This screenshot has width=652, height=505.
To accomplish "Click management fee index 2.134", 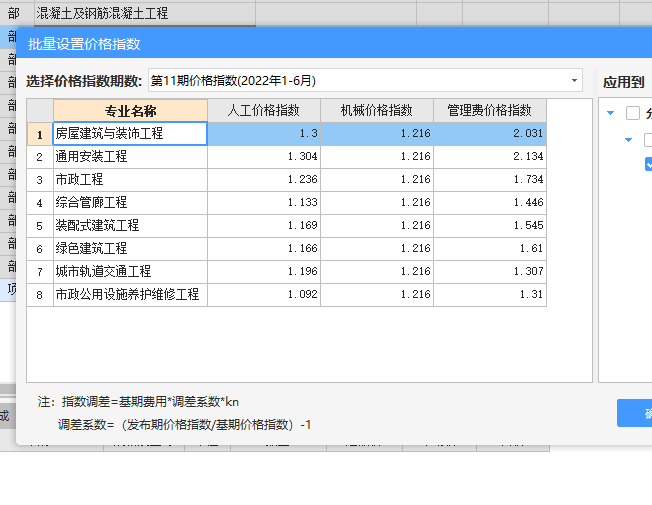I will pyautogui.click(x=490, y=157).
